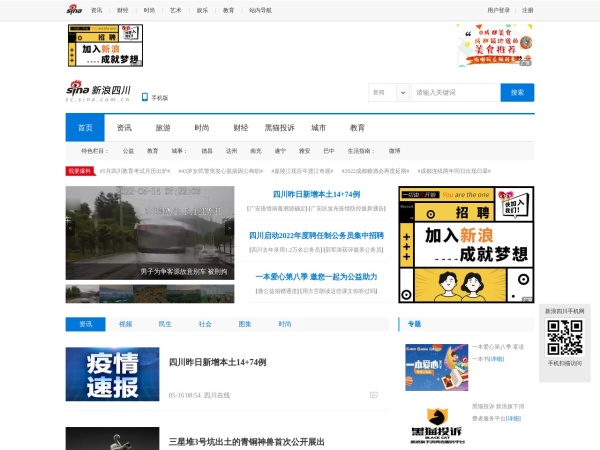Click the city link 遂宁
Screen dimensions: 600x450
pyautogui.click(x=280, y=151)
